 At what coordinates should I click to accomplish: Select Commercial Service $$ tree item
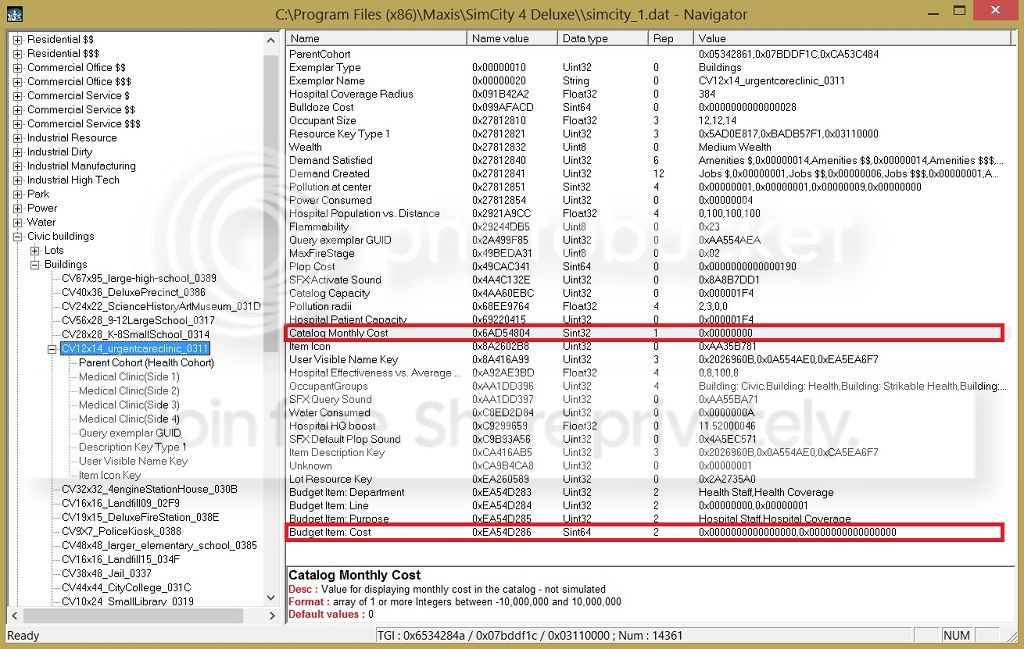(x=81, y=110)
